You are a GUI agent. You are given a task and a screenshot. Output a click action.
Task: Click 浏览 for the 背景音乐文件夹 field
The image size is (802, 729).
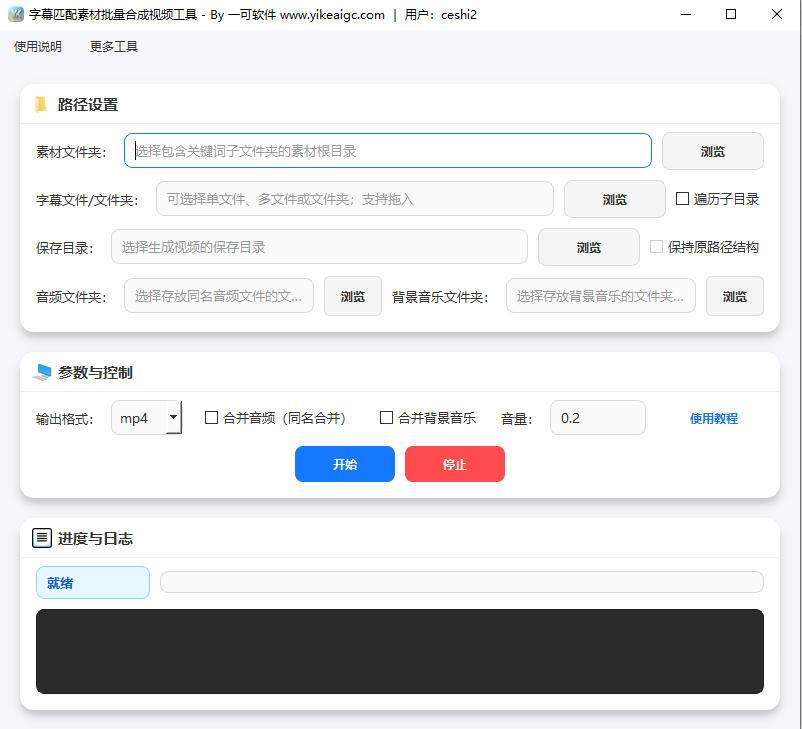pyautogui.click(x=734, y=297)
